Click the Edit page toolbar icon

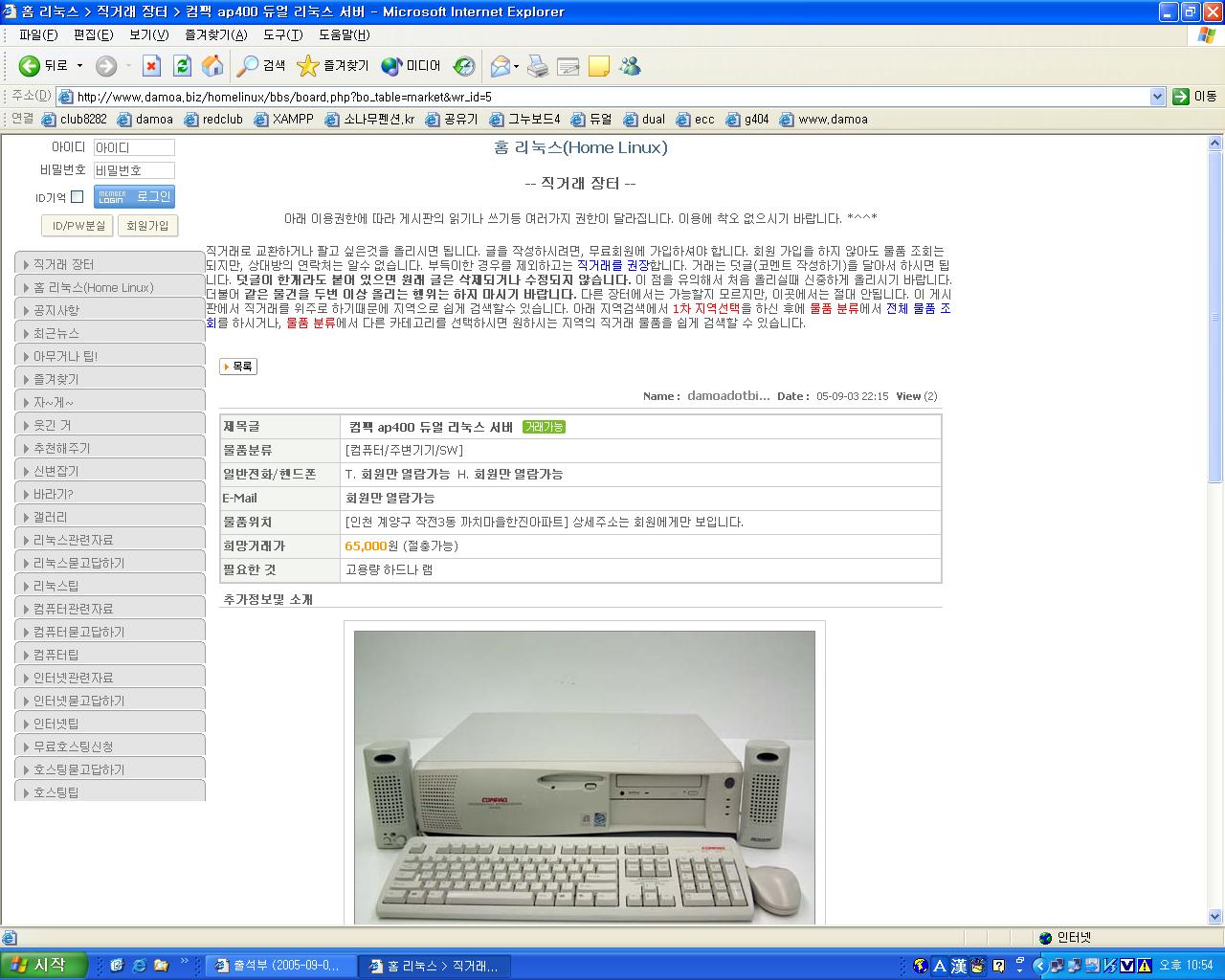coord(568,66)
